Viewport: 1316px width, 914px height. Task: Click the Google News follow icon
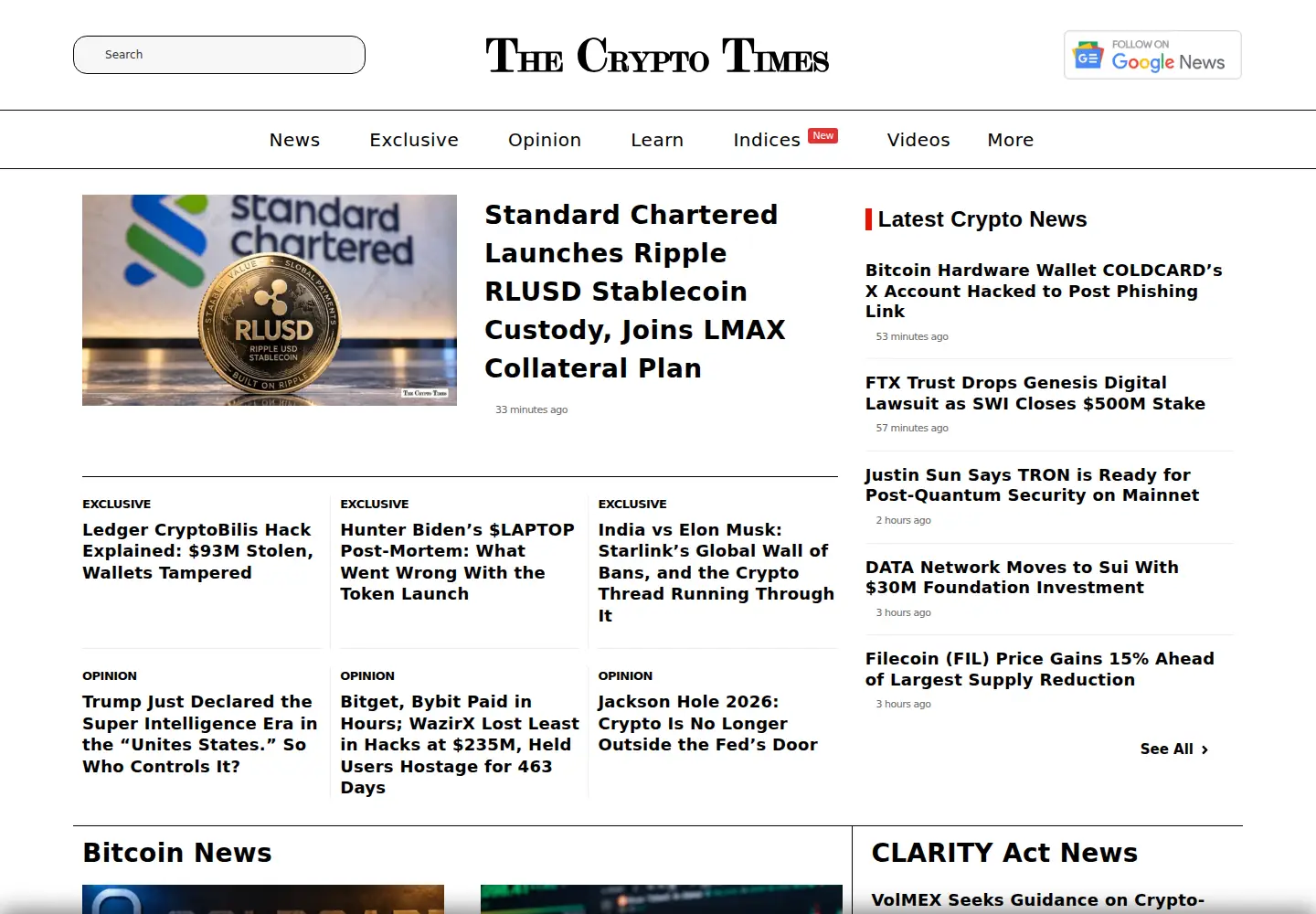tap(1152, 55)
